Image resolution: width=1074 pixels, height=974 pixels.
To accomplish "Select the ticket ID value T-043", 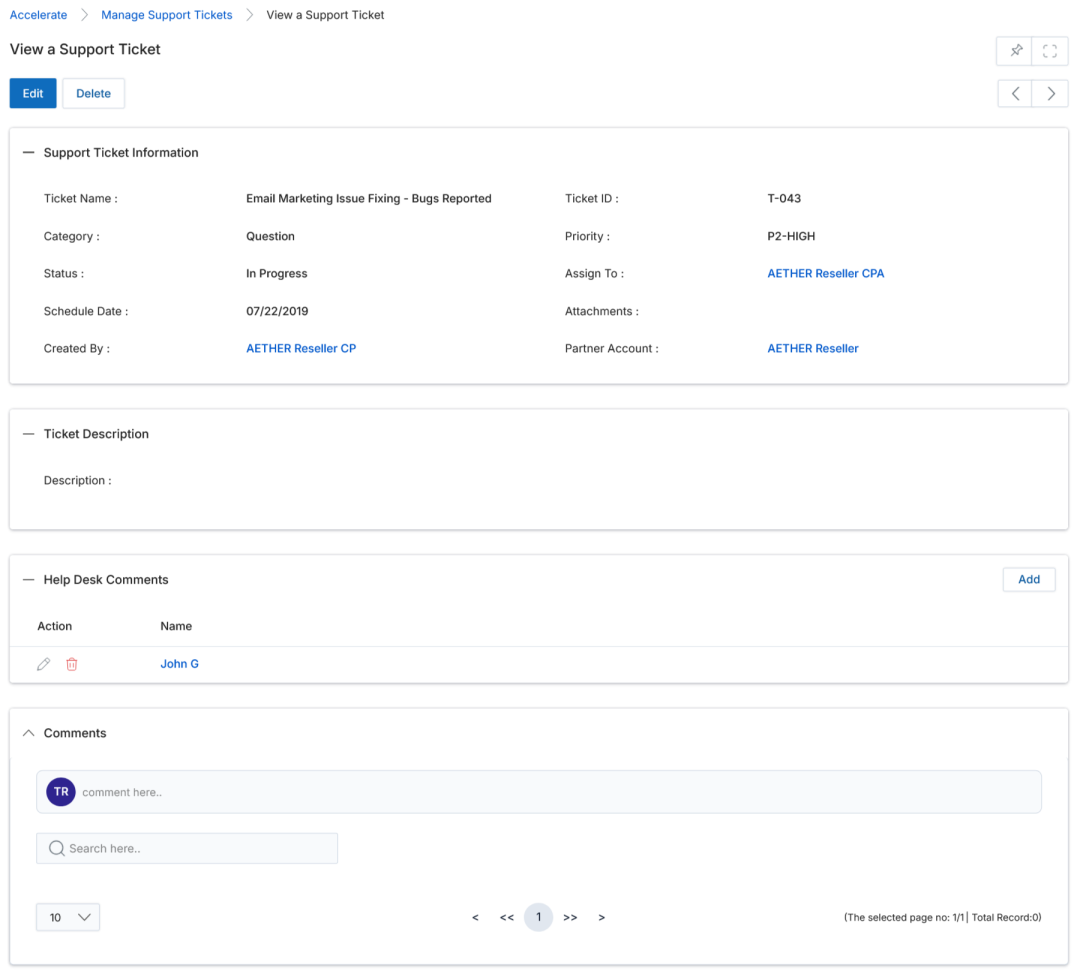I will pyautogui.click(x=784, y=199).
